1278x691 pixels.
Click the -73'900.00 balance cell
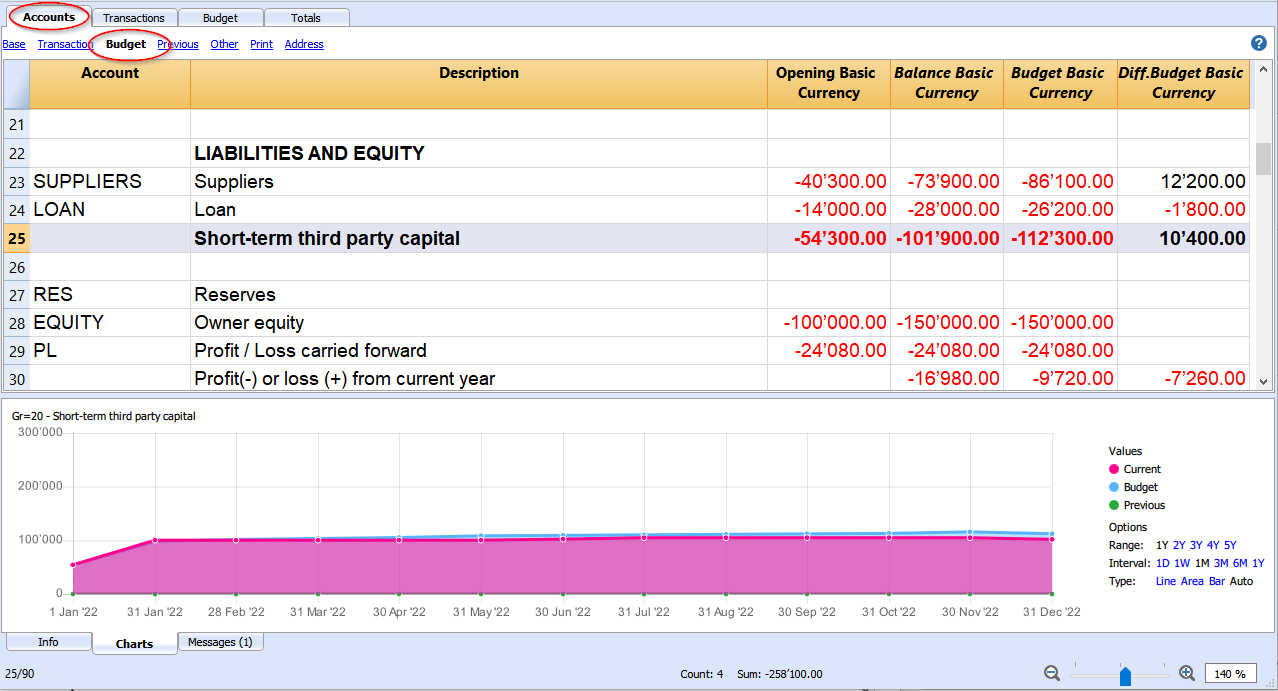coord(947,182)
